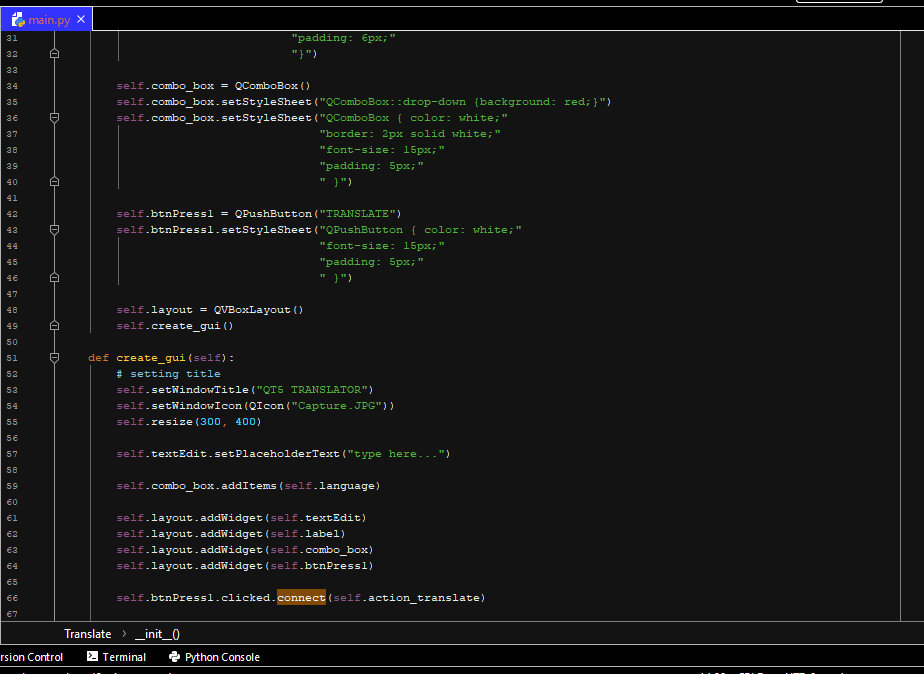Click the "# setting title" comment
The height and width of the screenshot is (674, 924).
click(168, 374)
